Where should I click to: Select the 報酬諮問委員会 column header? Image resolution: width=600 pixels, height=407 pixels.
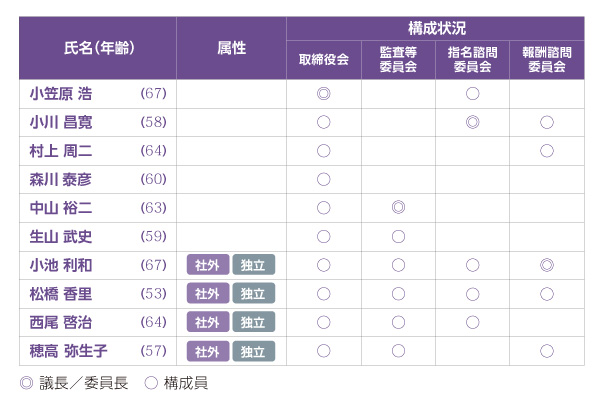546,60
